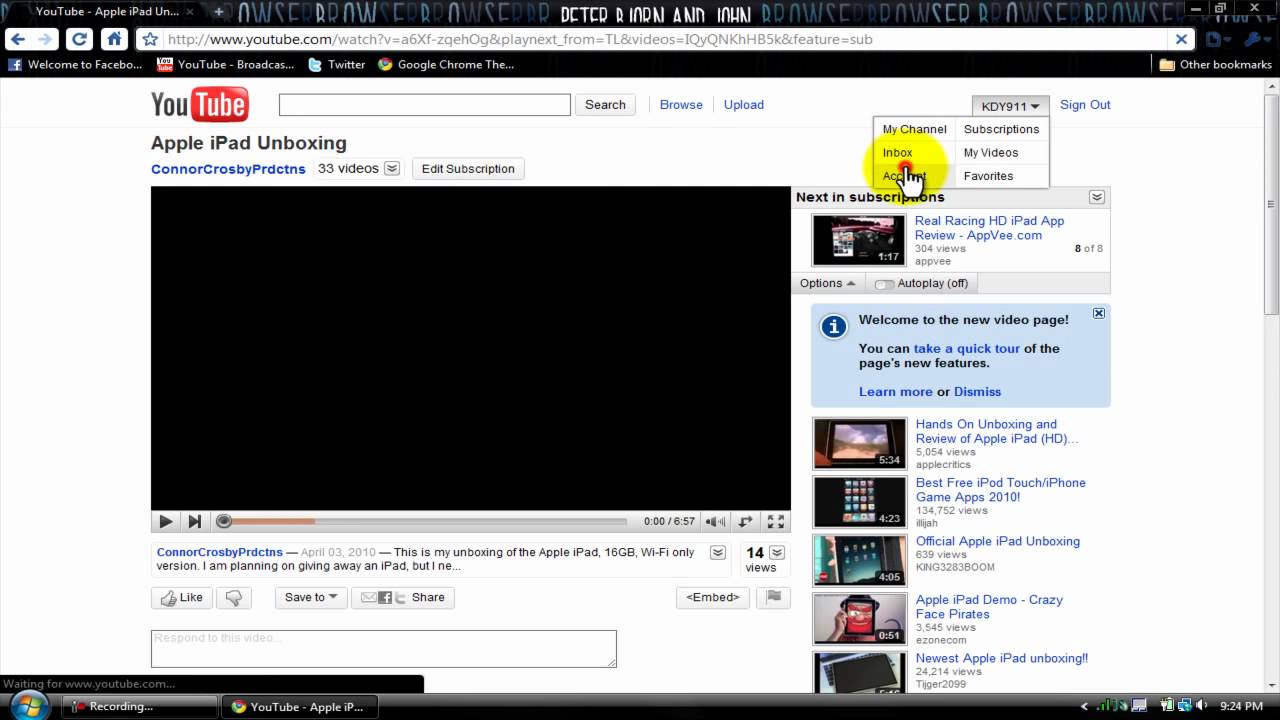Viewport: 1280px width, 720px height.
Task: Click the Upload link
Action: [x=743, y=105]
